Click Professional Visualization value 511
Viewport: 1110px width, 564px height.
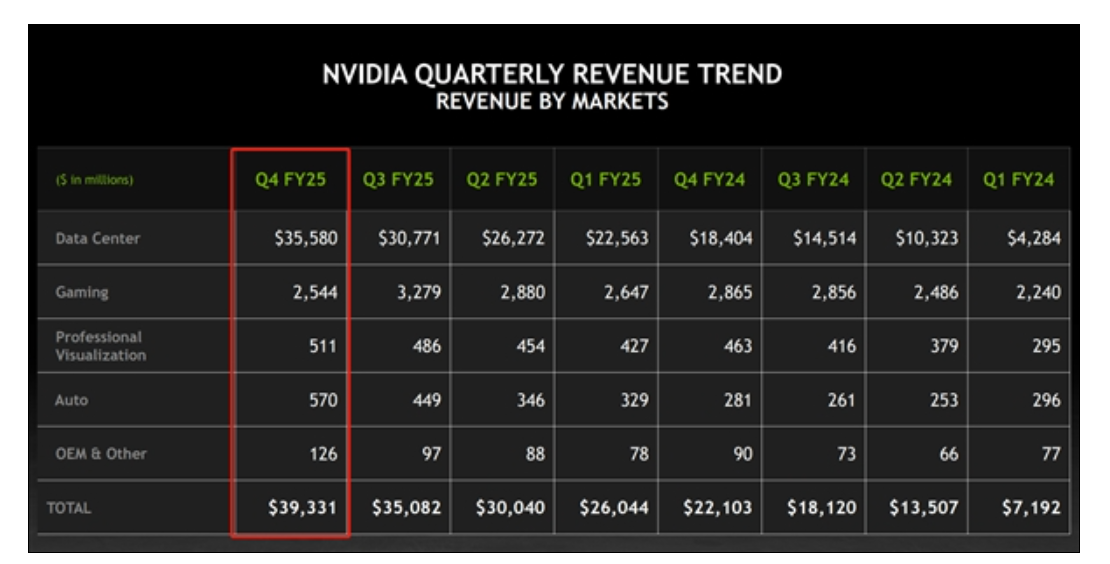[x=323, y=346]
